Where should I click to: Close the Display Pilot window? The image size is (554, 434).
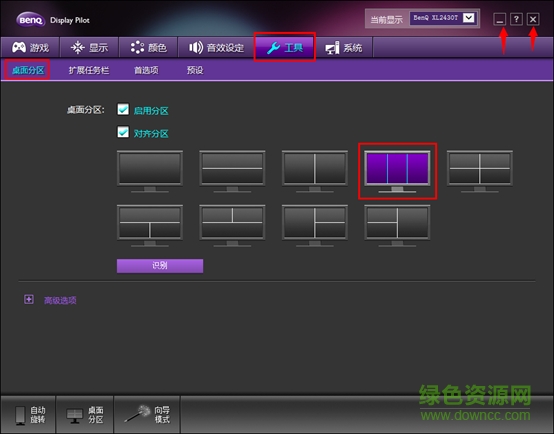click(x=533, y=19)
